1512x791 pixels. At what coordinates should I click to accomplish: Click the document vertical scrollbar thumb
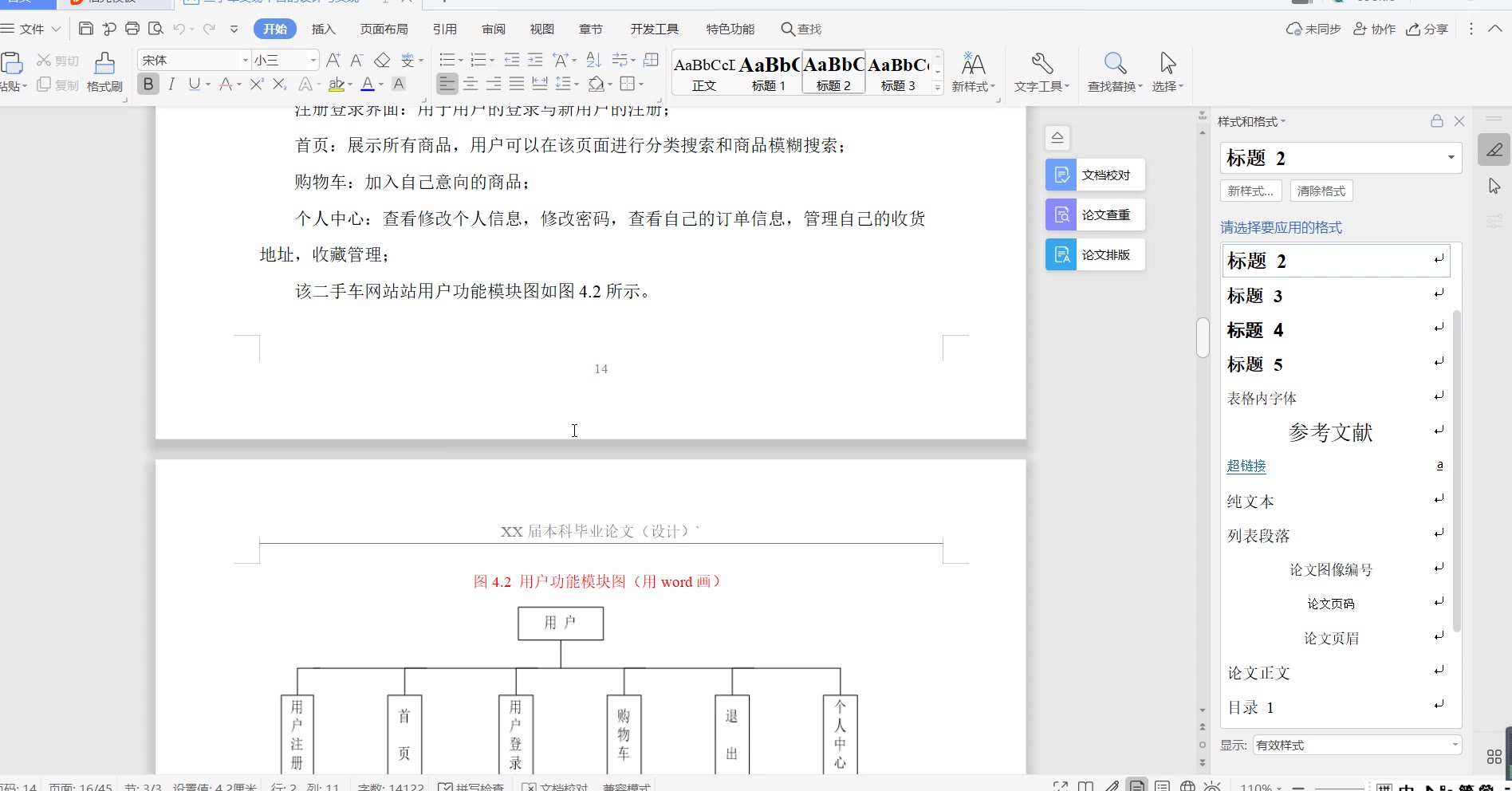(1203, 337)
